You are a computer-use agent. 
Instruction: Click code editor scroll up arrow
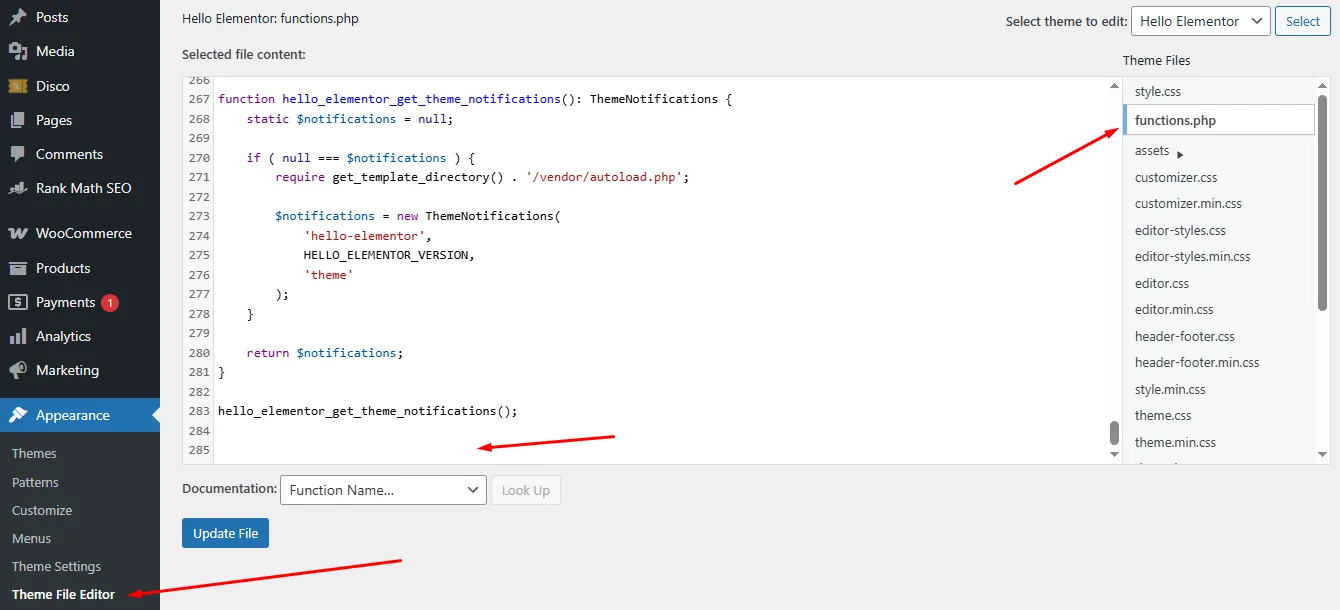(1114, 86)
